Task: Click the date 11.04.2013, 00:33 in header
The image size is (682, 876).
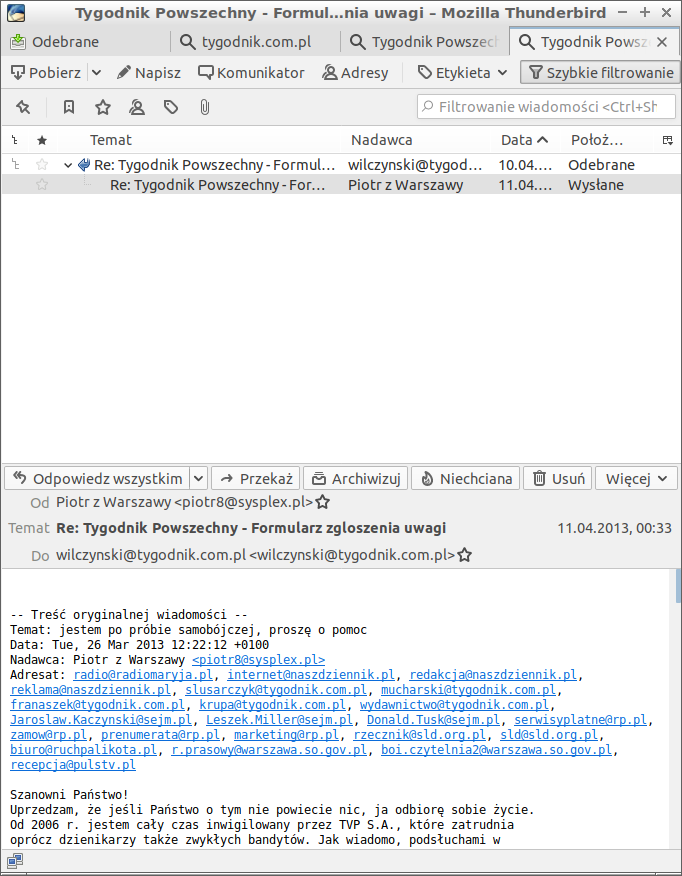Action: coord(614,528)
